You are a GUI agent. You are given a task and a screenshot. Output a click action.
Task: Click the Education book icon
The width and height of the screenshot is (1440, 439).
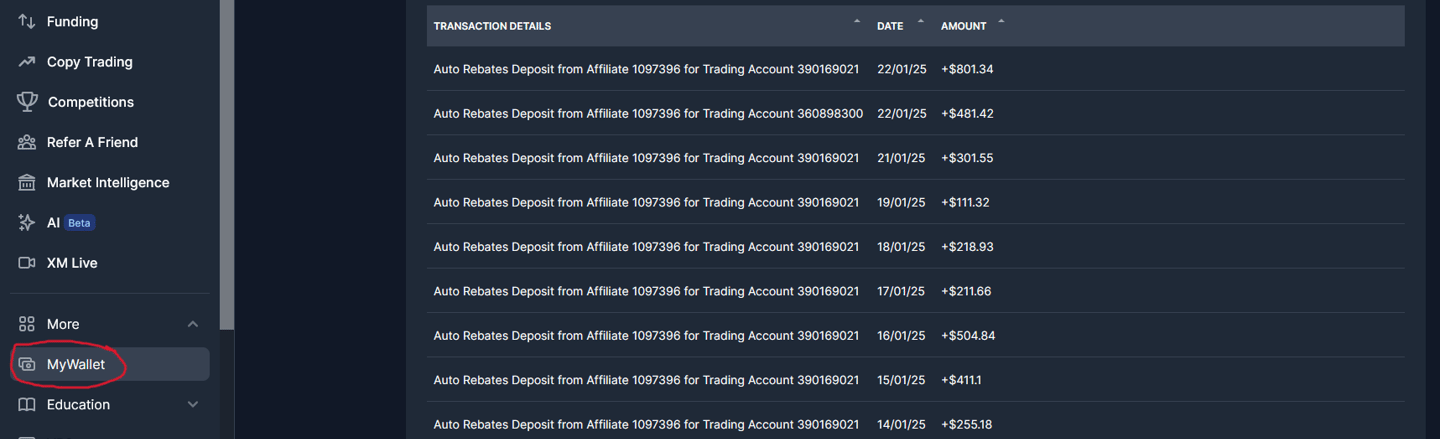(x=27, y=405)
